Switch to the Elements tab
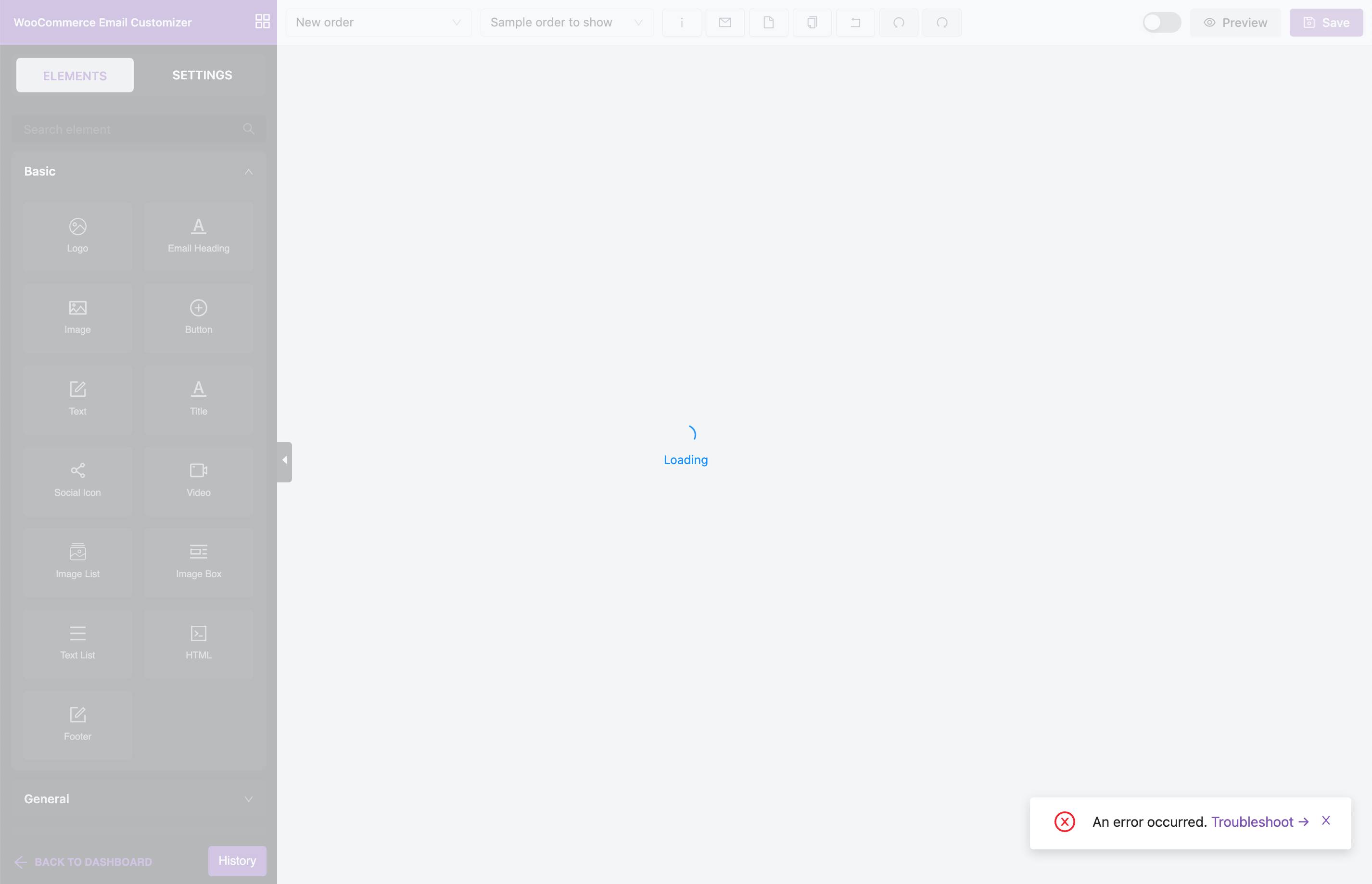The height and width of the screenshot is (884, 1372). coord(75,75)
